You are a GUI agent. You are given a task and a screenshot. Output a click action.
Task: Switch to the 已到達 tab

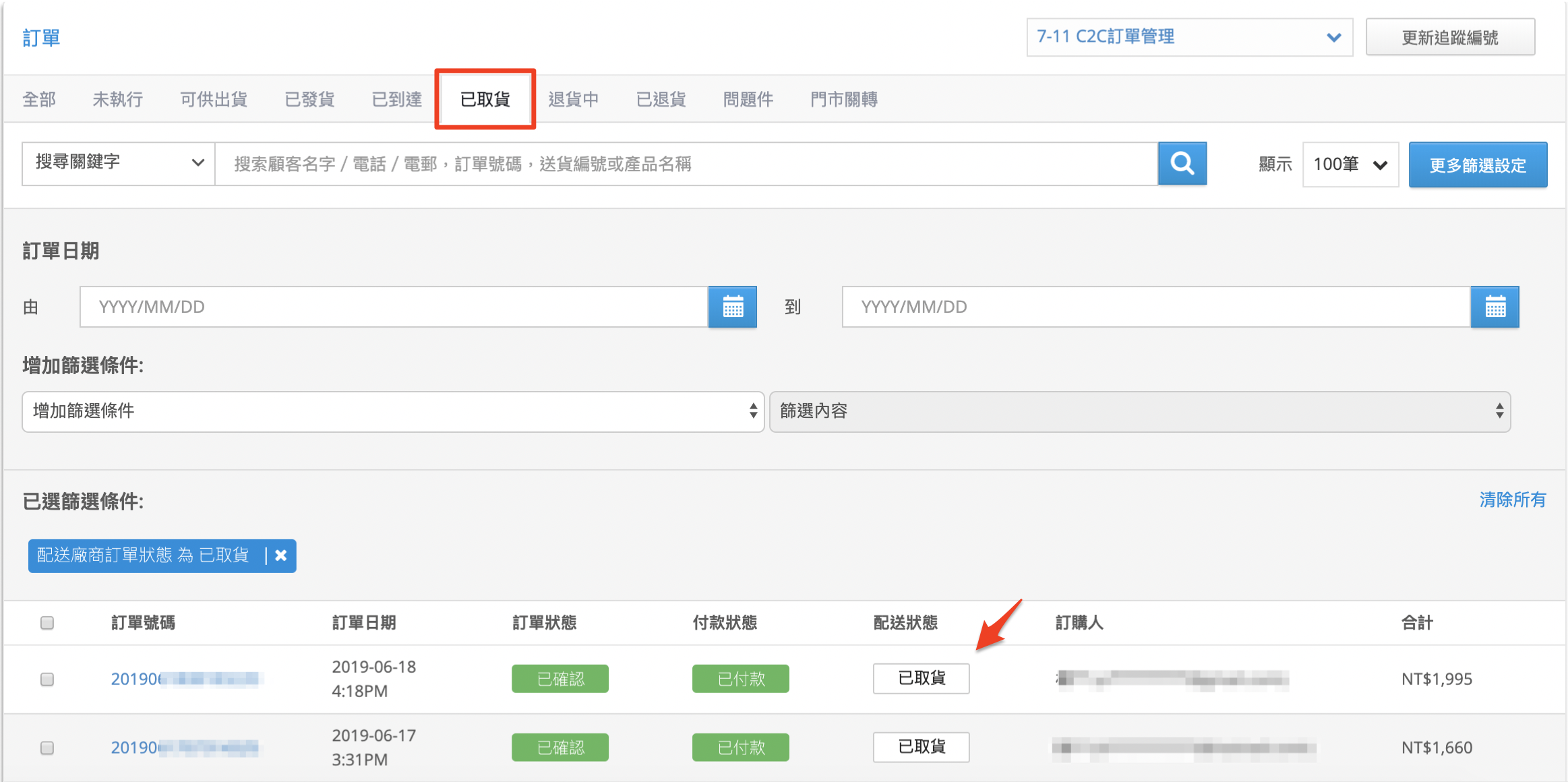pos(397,99)
